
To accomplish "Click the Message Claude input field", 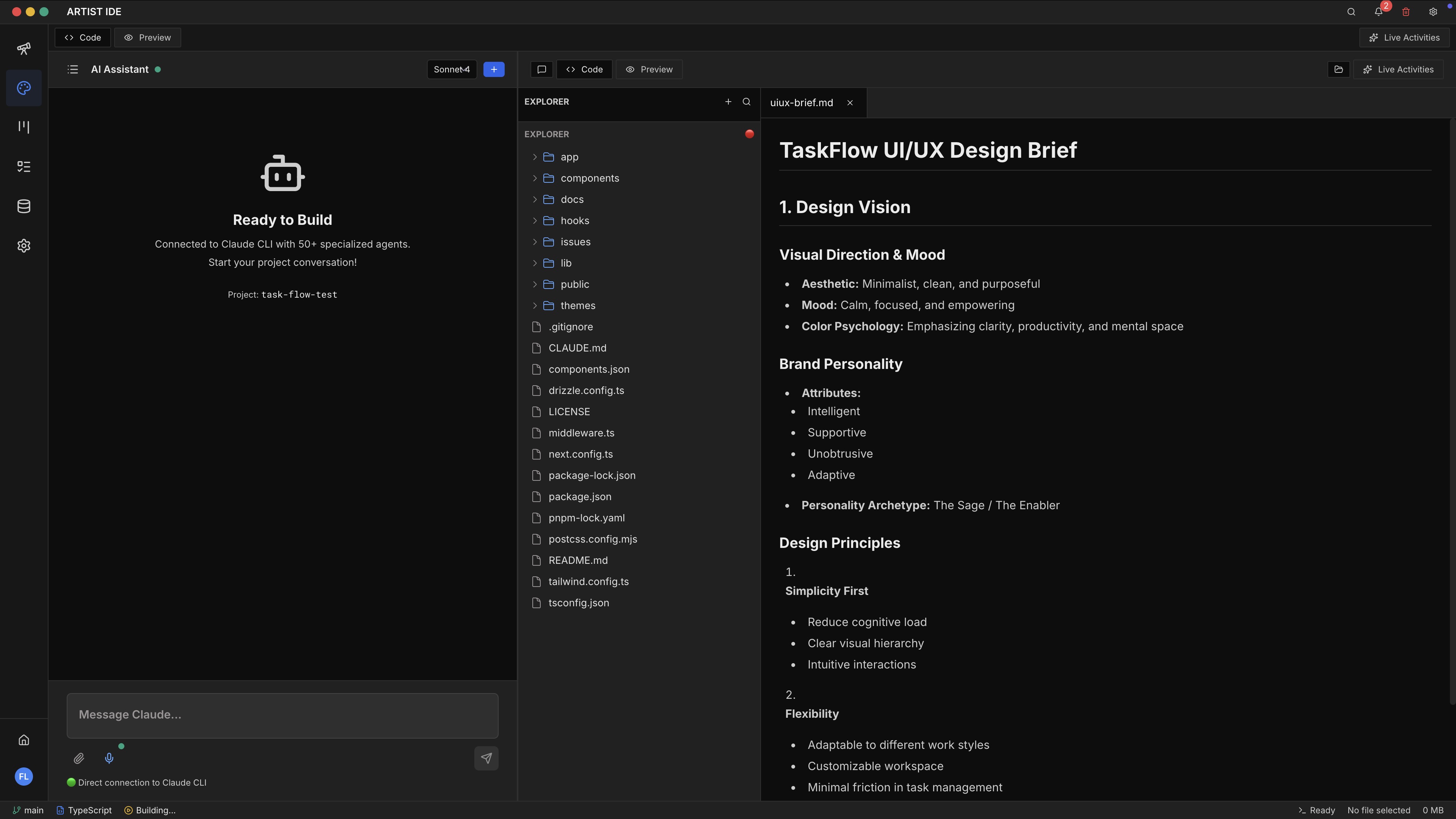I will (x=282, y=715).
